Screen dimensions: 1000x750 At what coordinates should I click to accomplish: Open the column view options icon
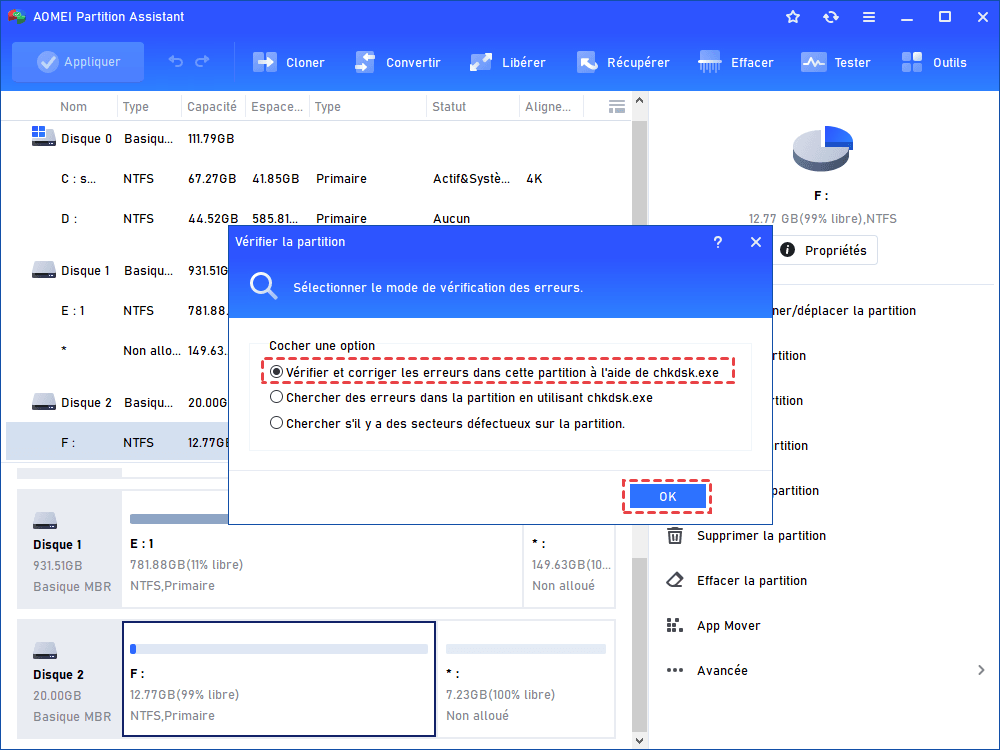tap(617, 107)
